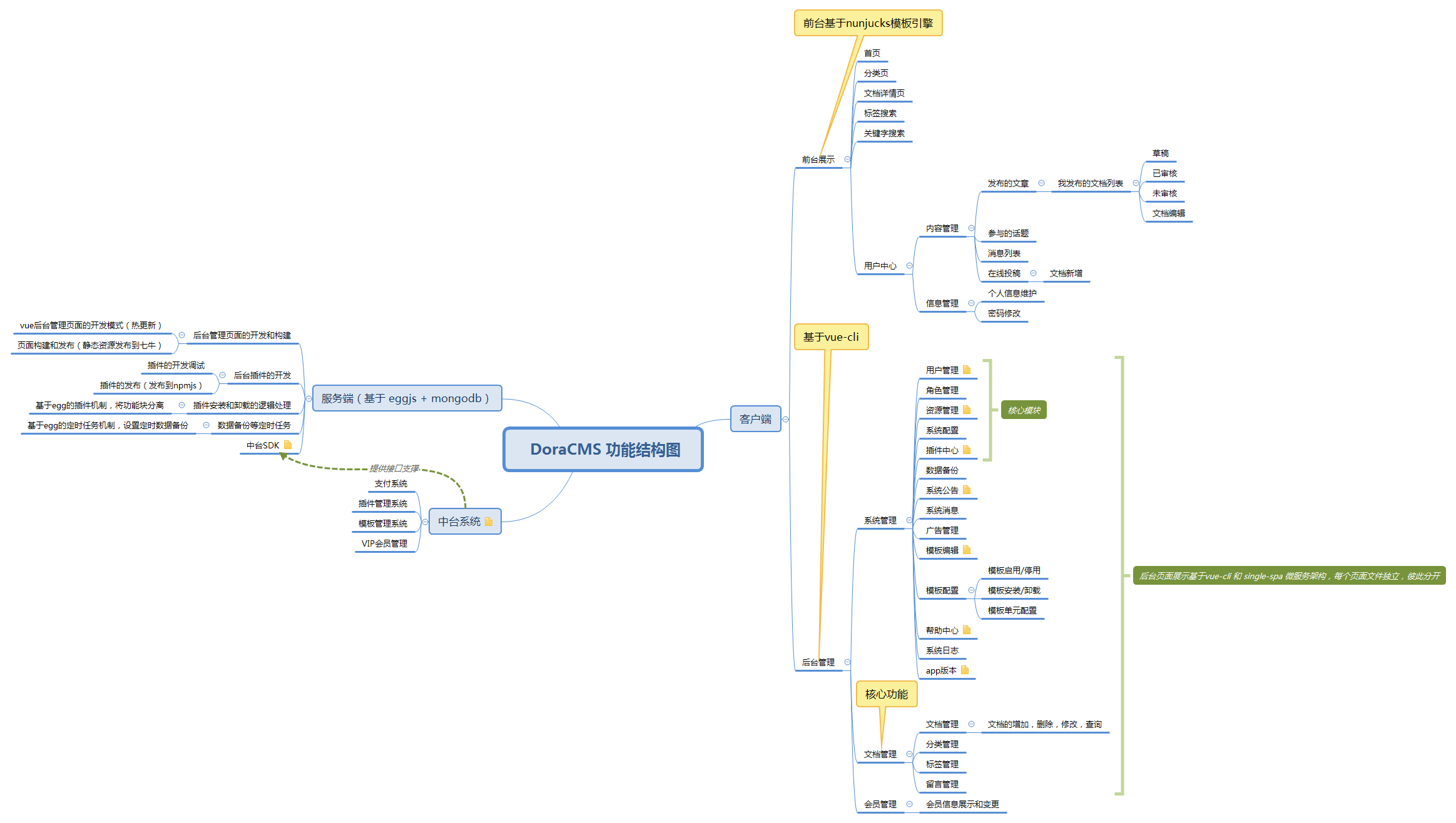Select the 提供接口支撑 relationship label
The width and height of the screenshot is (1456, 823).
(394, 468)
